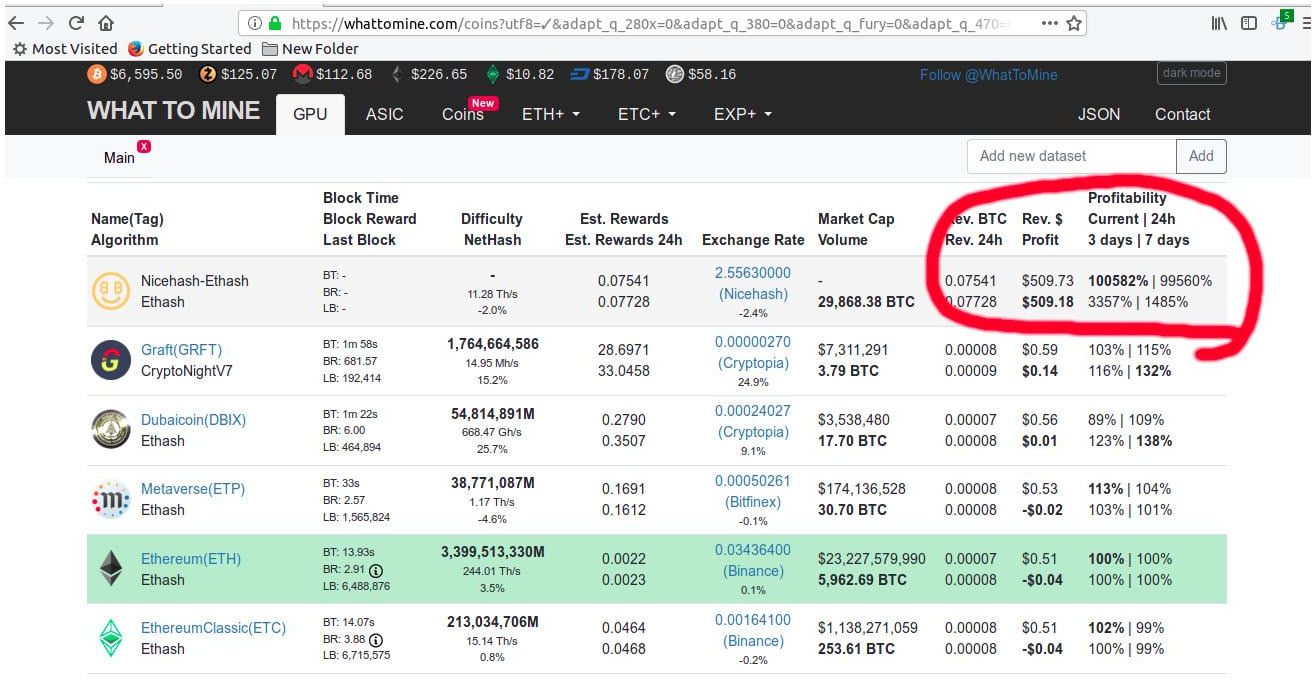Click Ethereum market cap $23,227,579,990

(872, 559)
